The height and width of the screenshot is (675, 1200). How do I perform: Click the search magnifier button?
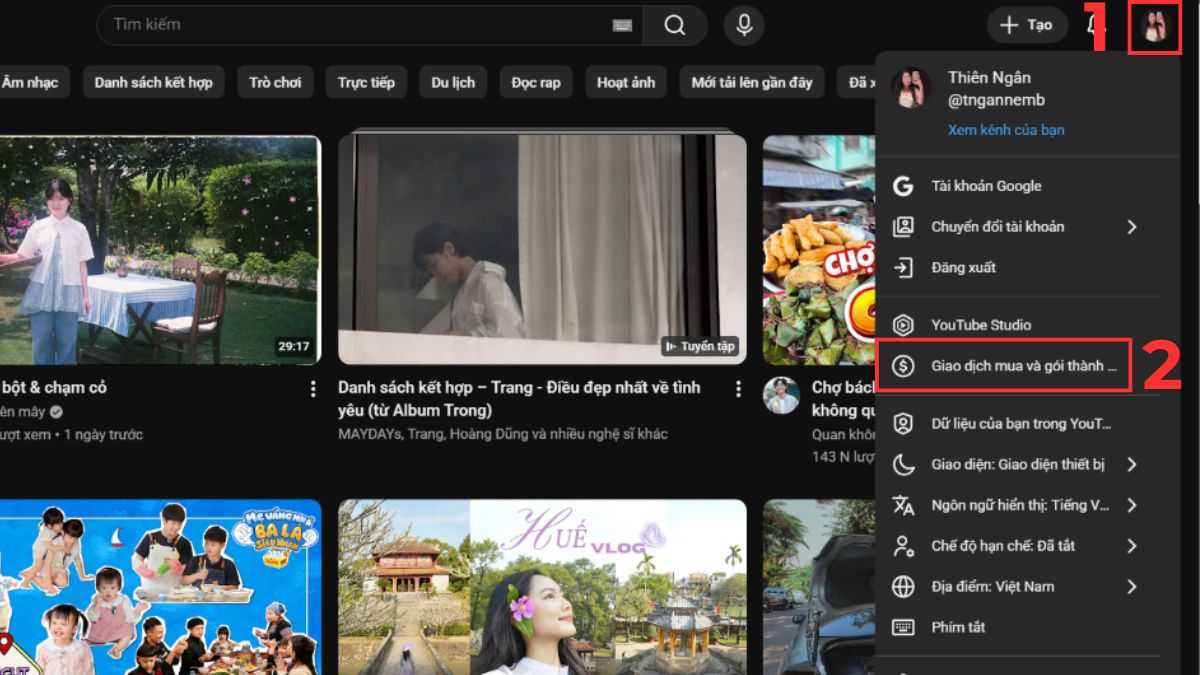(675, 25)
